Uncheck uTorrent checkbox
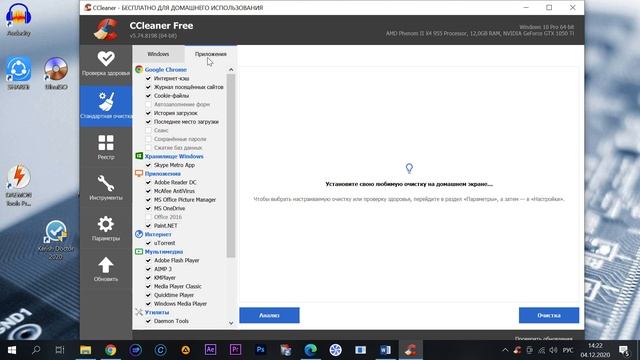The image size is (640, 360). coord(148,243)
